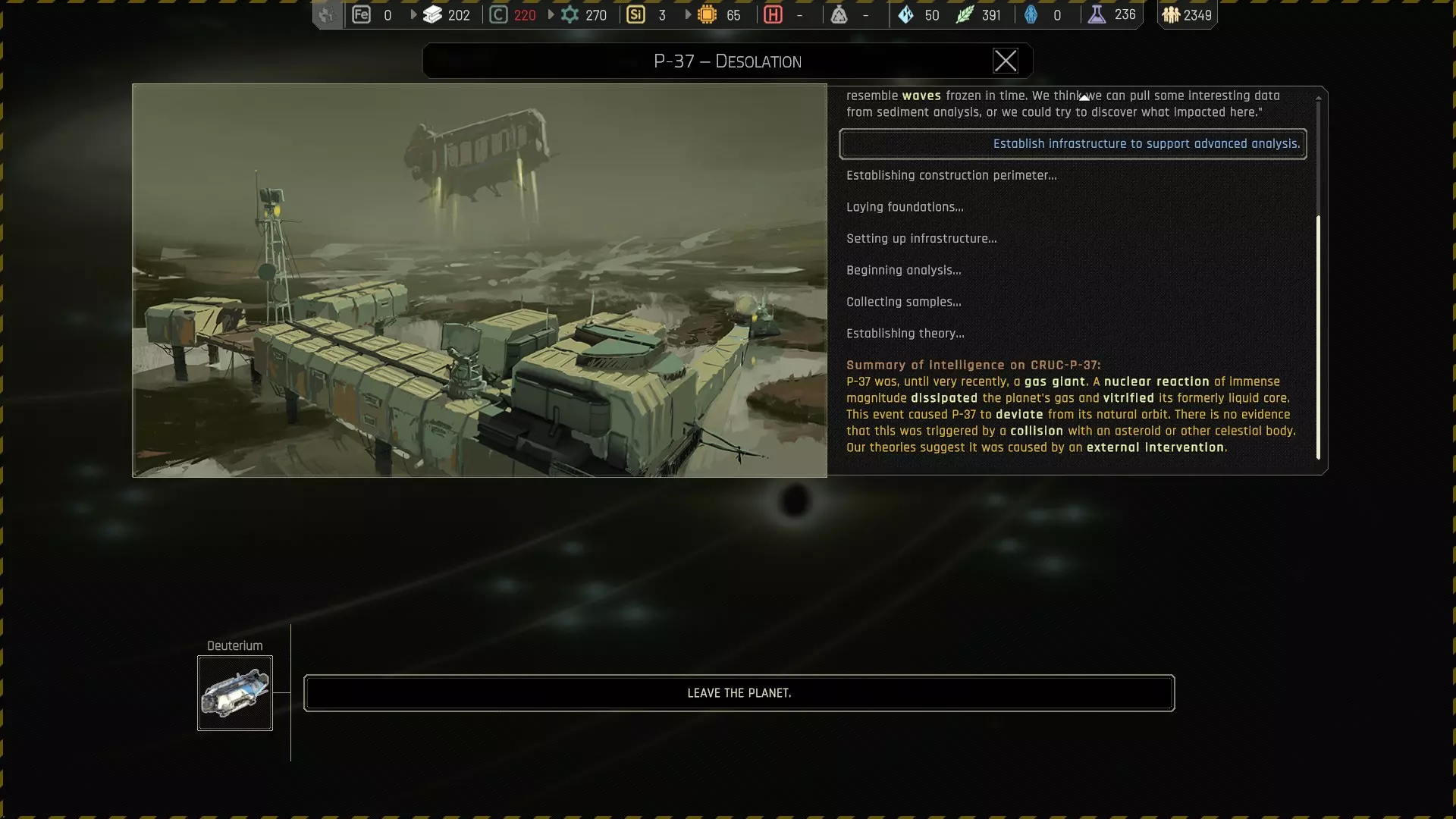
Task: Click the blue ice crystal icon
Action: (x=905, y=14)
